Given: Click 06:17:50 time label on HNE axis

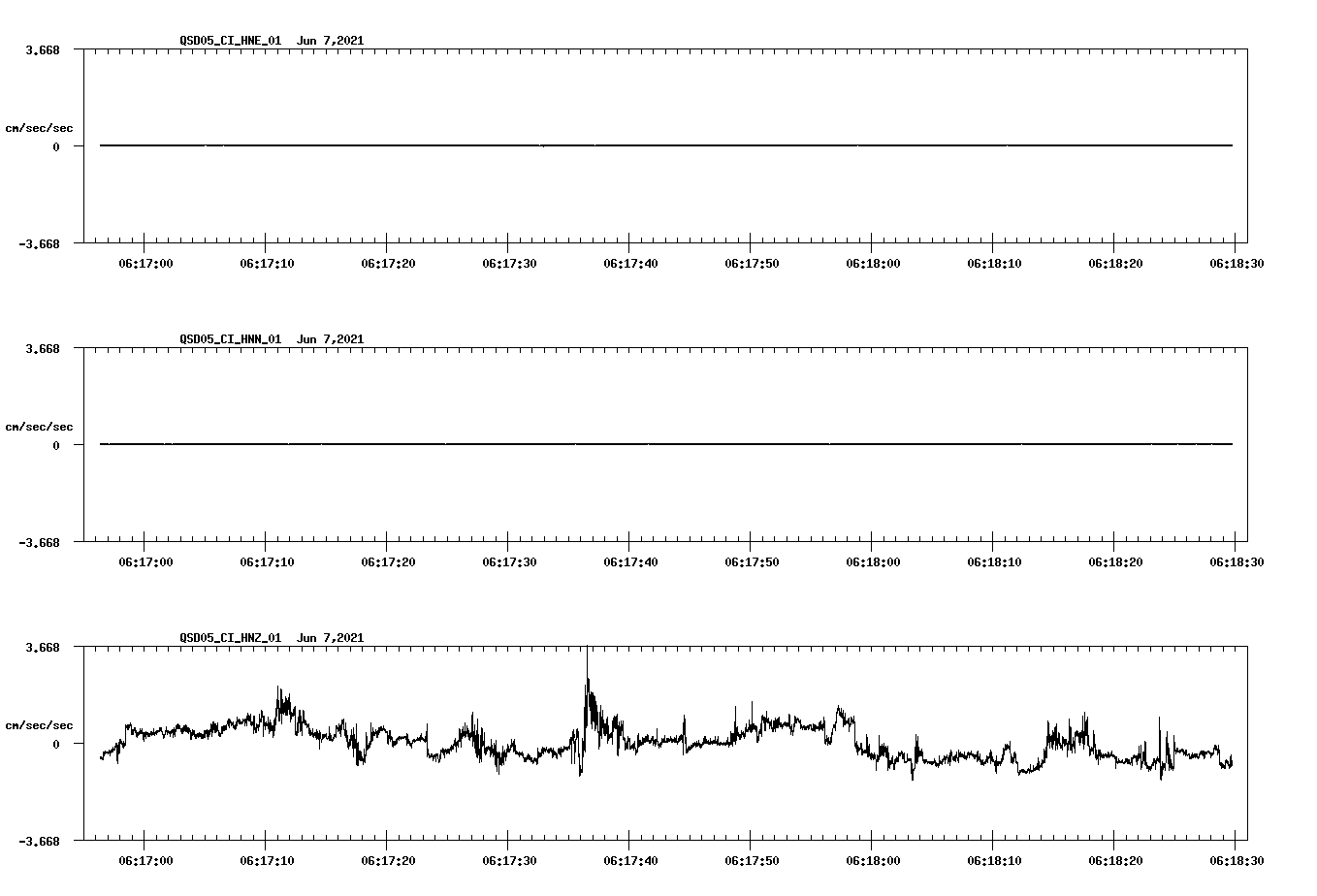Looking at the screenshot, I should pos(752,263).
